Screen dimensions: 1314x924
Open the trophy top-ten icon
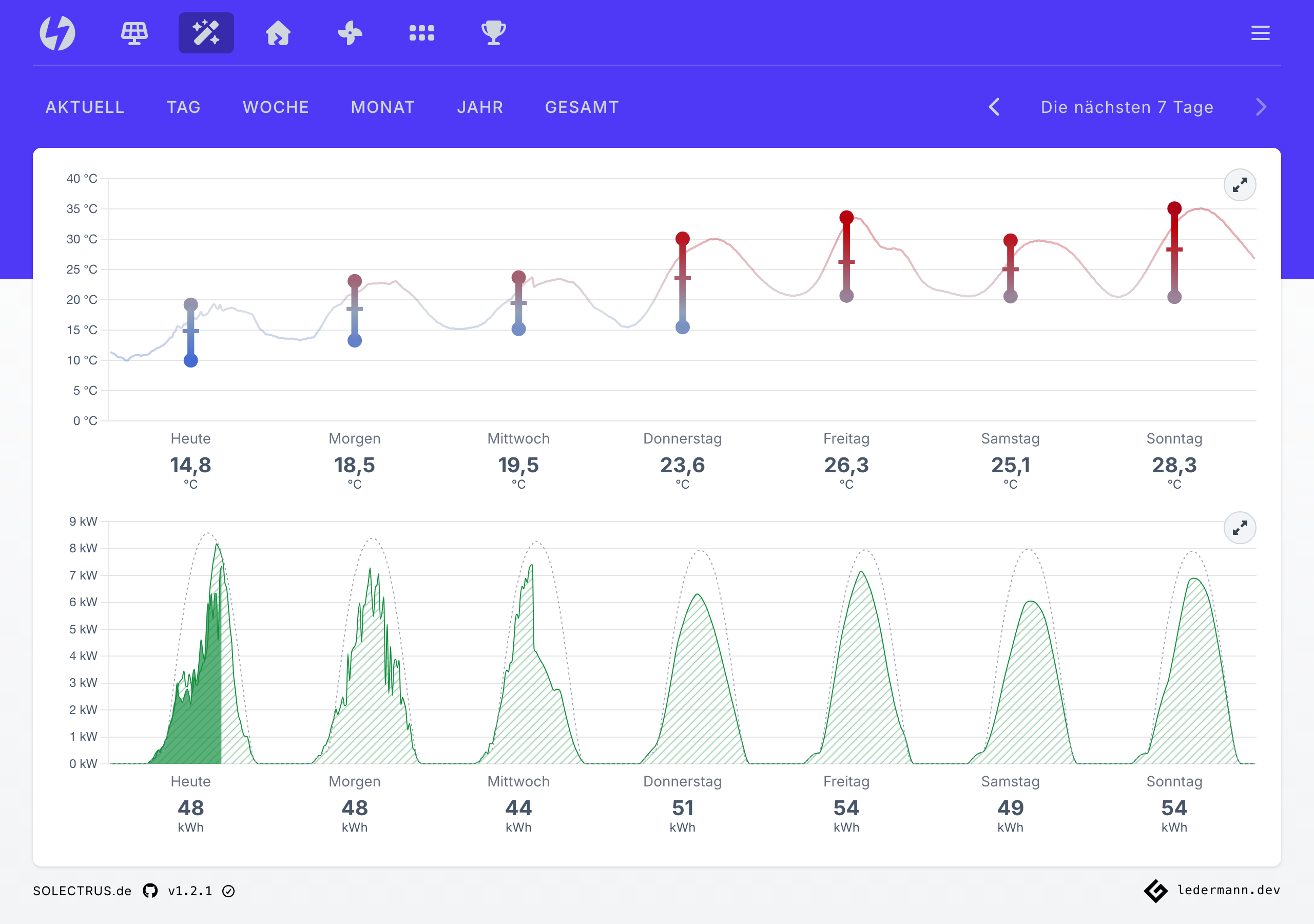click(493, 33)
